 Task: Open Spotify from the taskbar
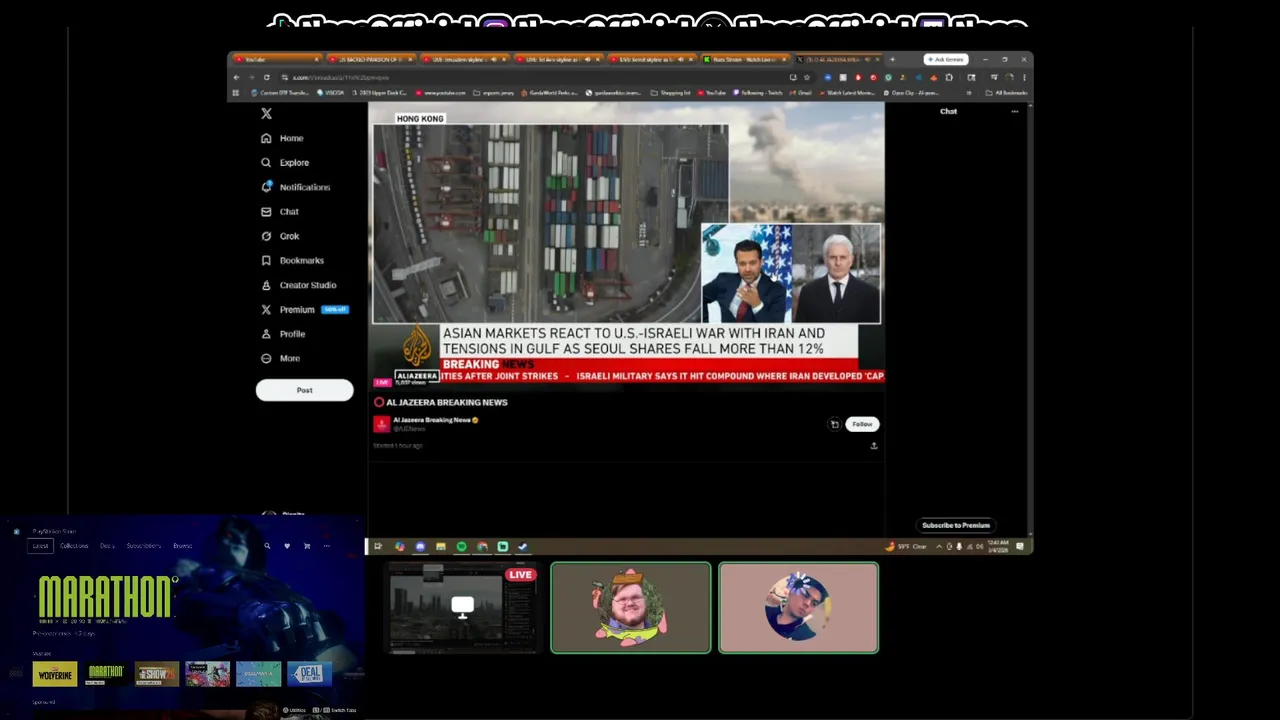pos(461,546)
